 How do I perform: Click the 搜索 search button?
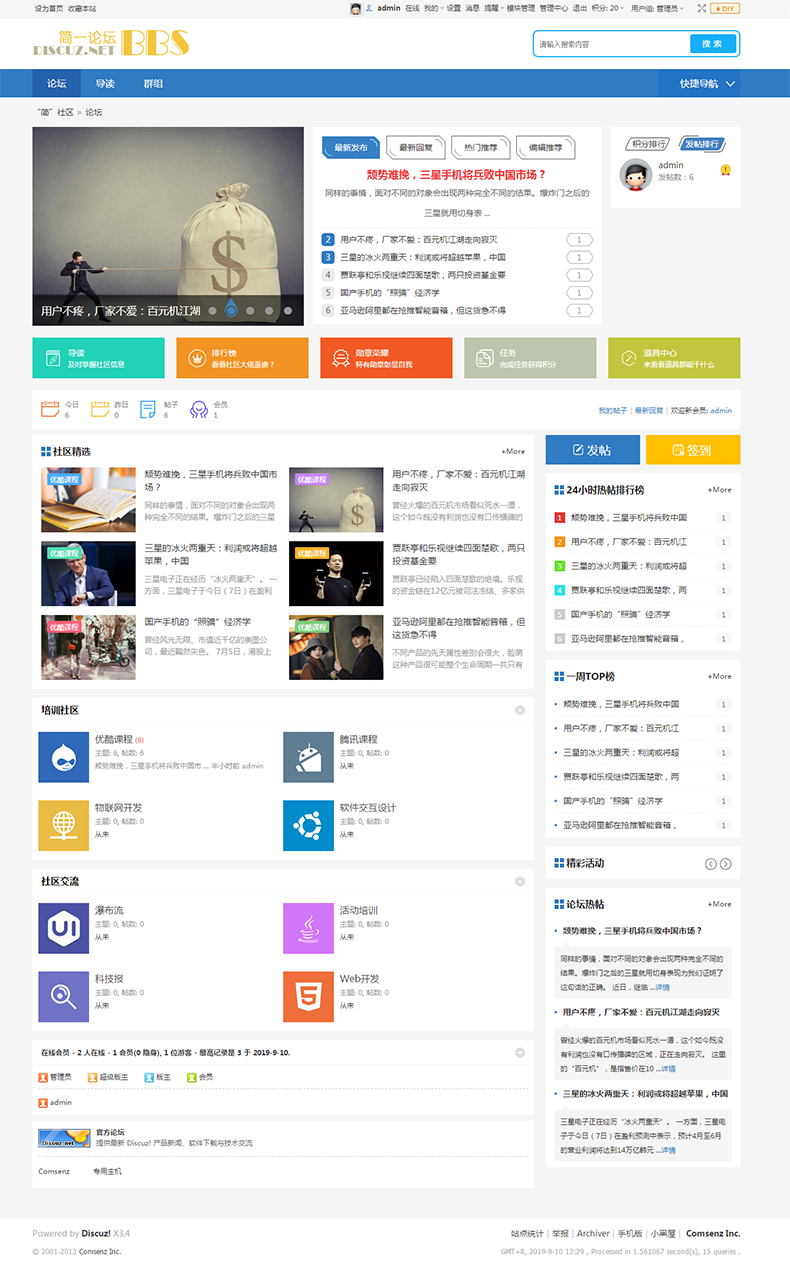(x=712, y=44)
